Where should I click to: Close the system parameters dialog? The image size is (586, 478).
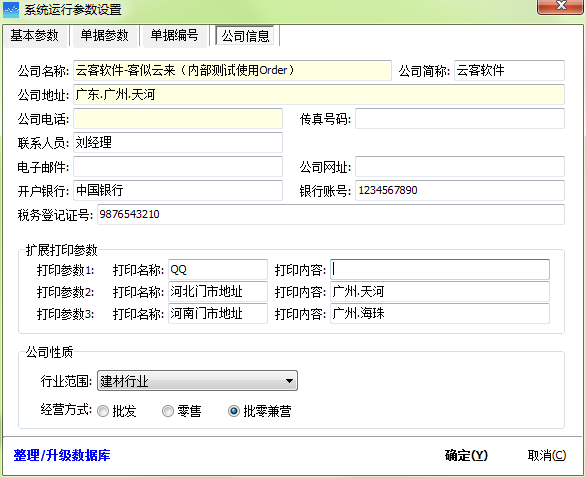[560, 6]
